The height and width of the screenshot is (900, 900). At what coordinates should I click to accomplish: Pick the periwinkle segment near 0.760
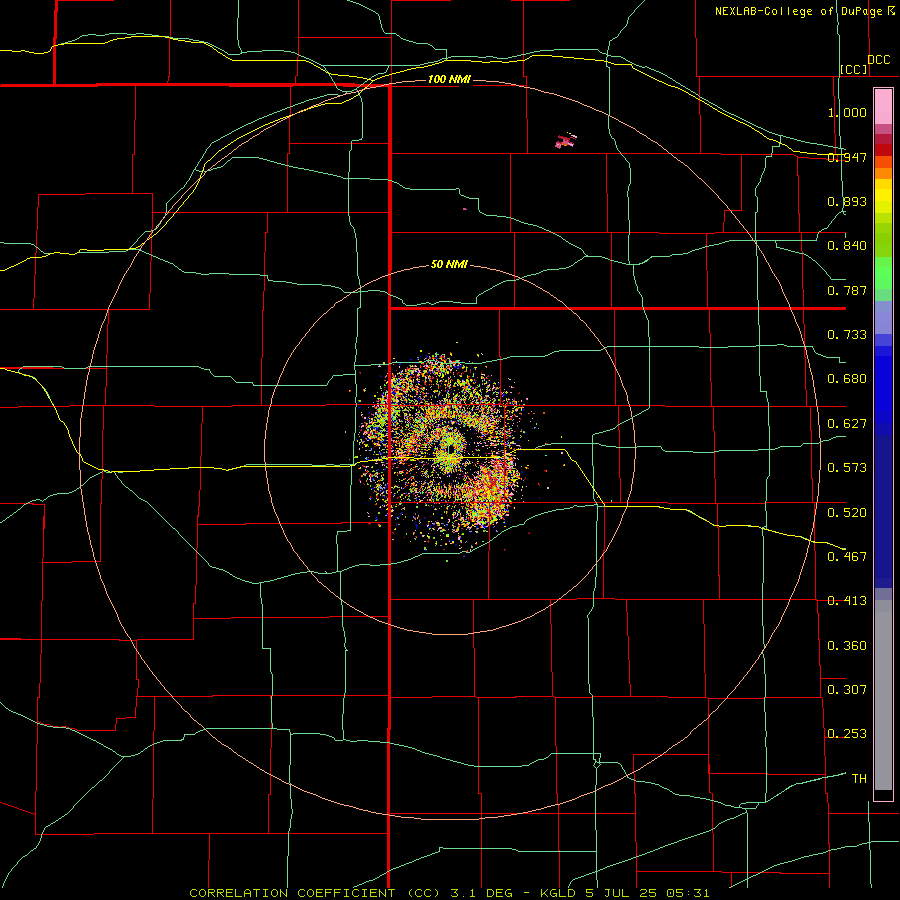click(x=883, y=318)
